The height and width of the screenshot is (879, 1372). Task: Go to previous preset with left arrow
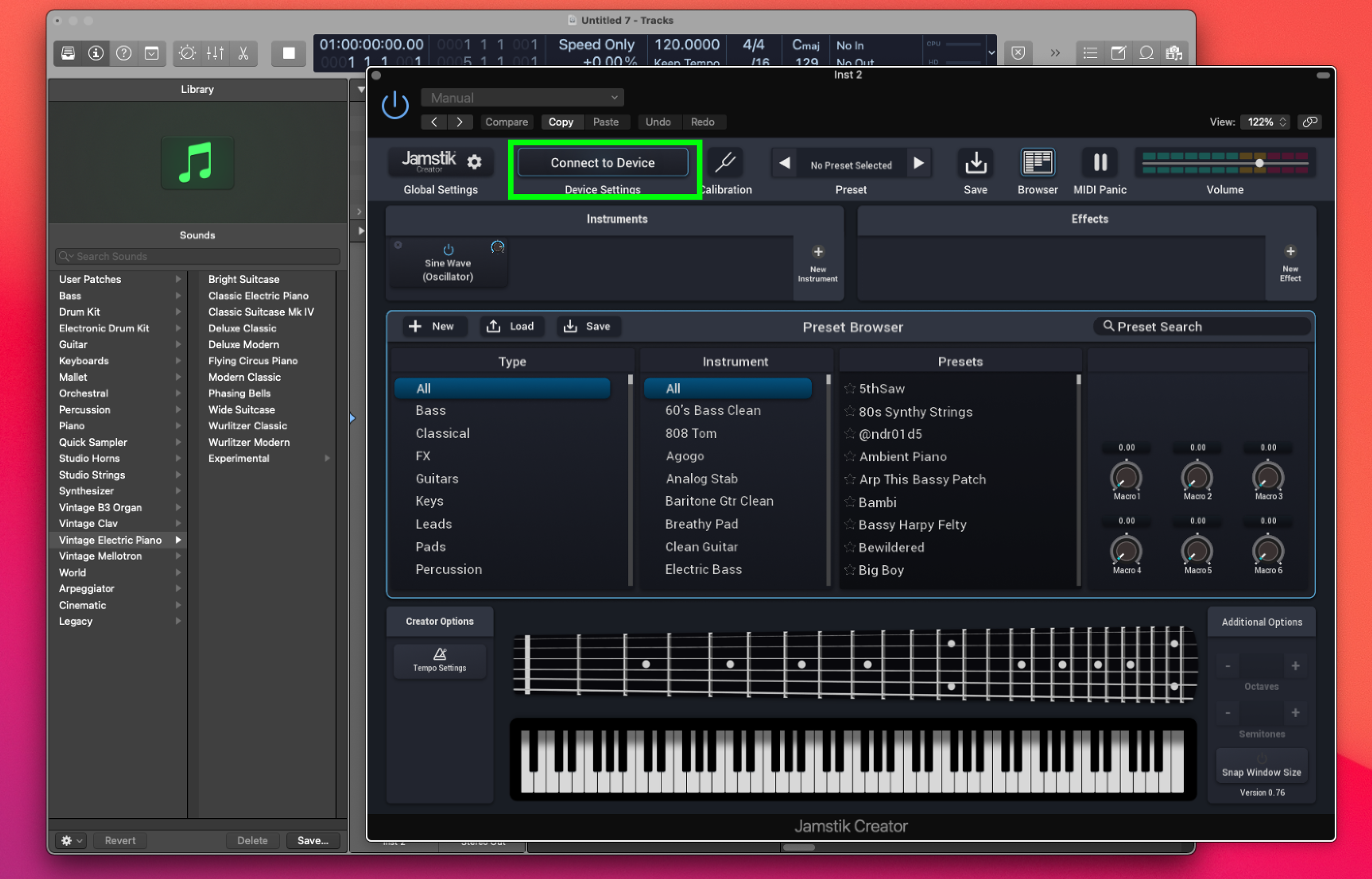[x=784, y=163]
